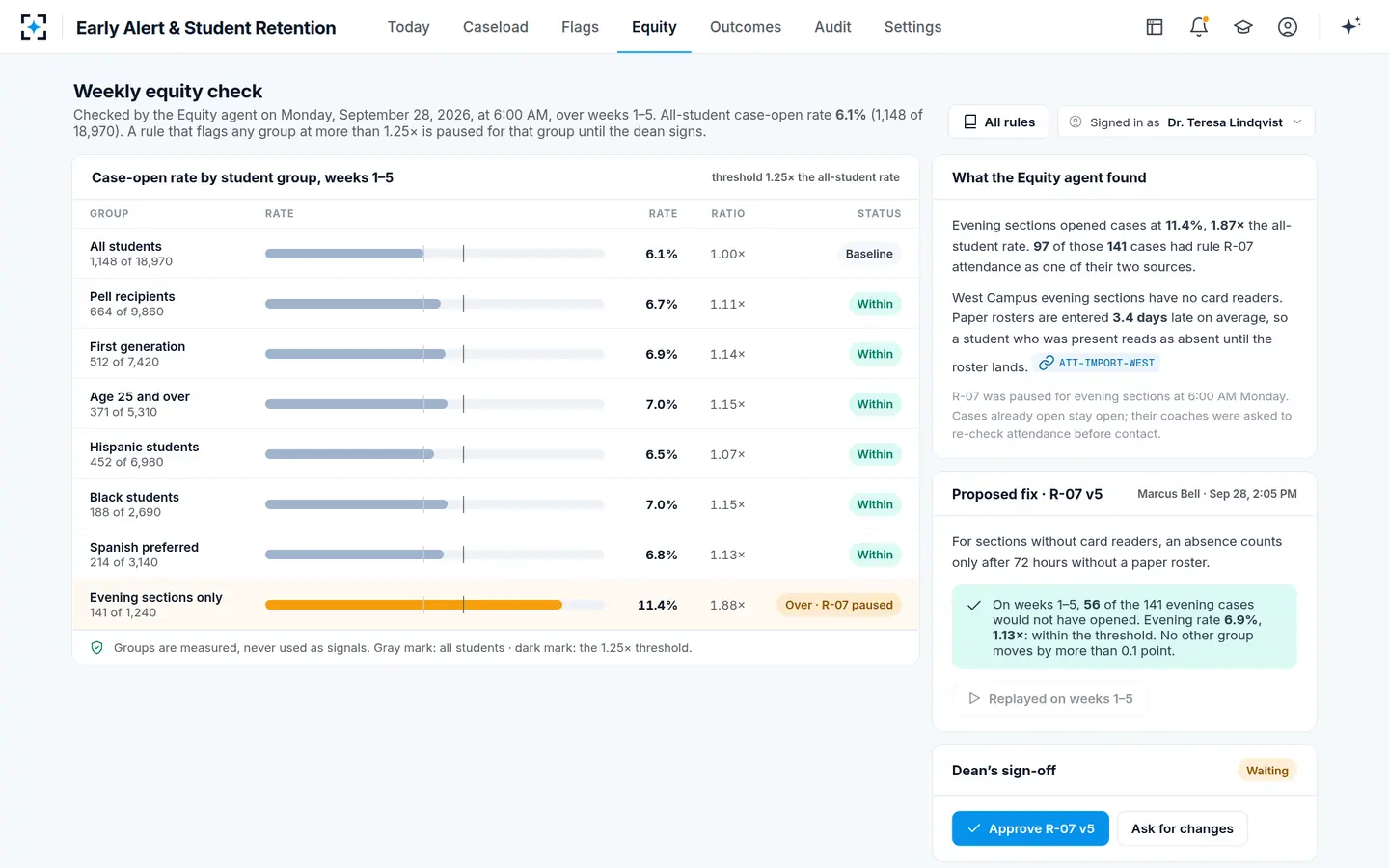Select the Pell recipients row label
This screenshot has width=1389, height=868.
(132, 296)
